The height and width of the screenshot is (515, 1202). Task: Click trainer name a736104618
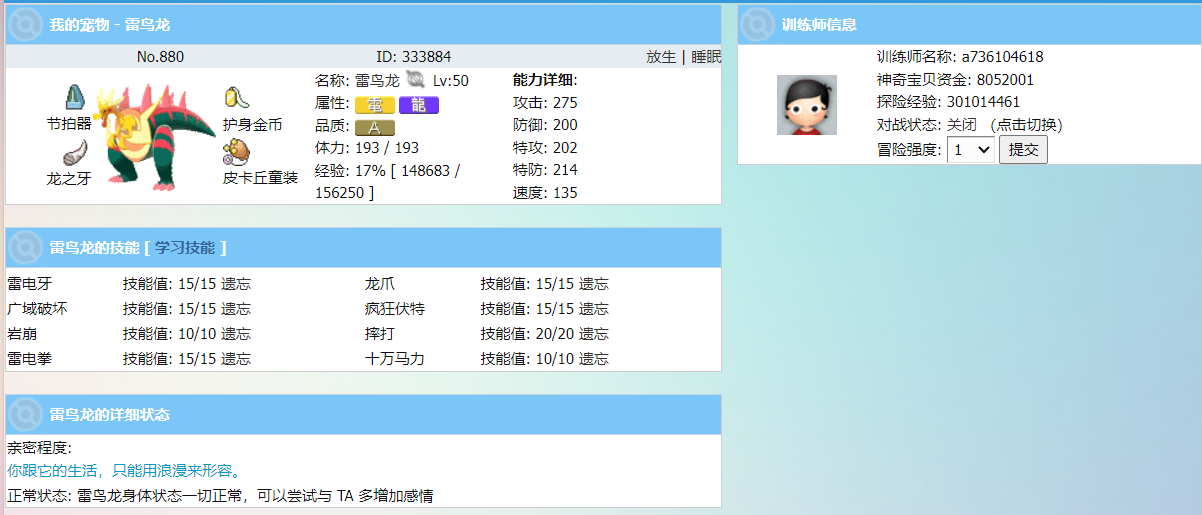tap(1003, 57)
